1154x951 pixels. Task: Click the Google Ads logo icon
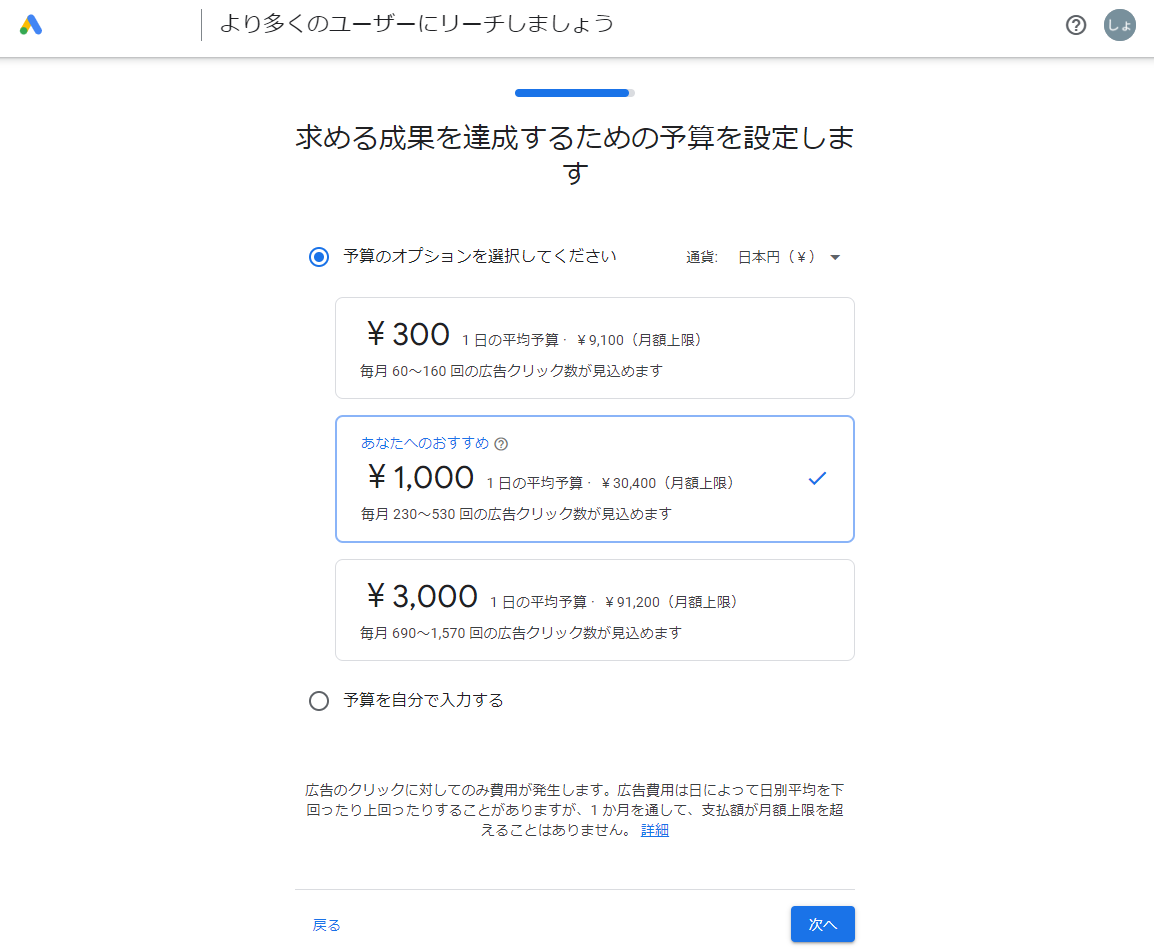click(x=31, y=26)
